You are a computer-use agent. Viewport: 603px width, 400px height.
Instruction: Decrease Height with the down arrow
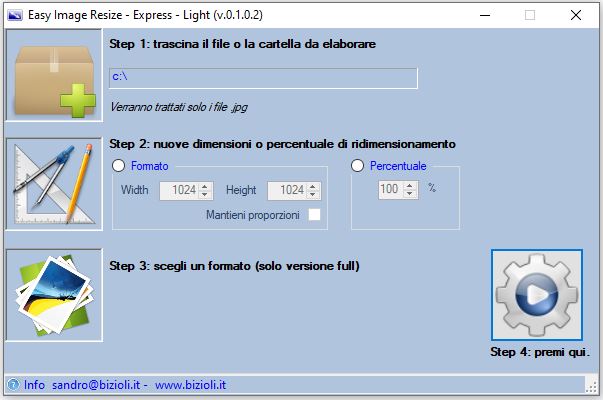(x=313, y=195)
